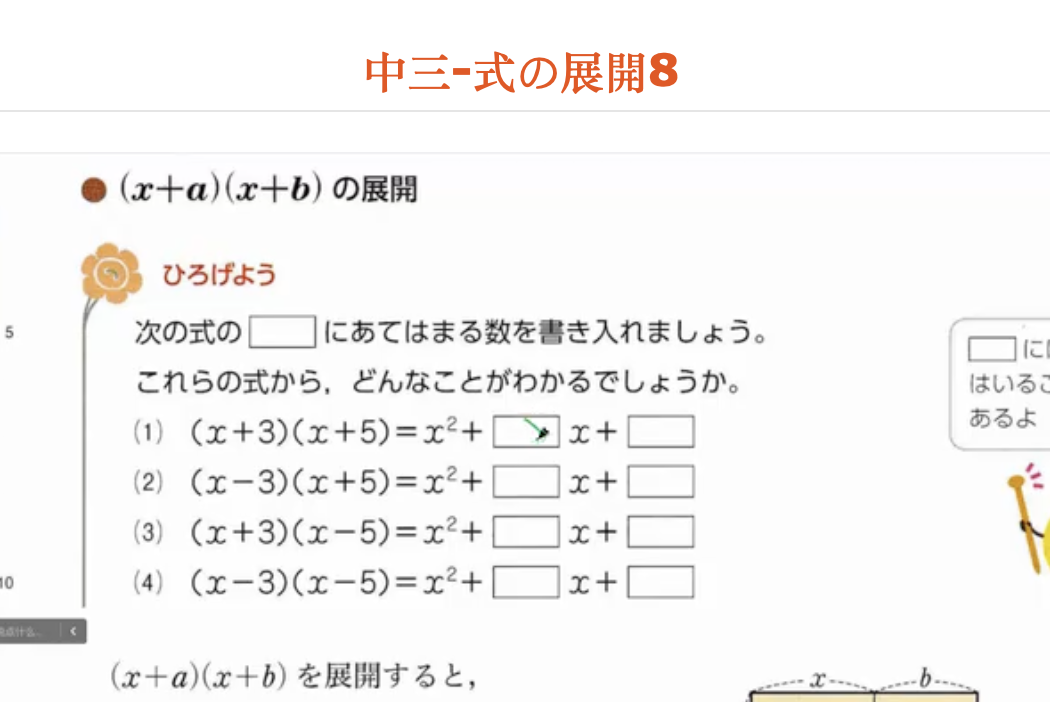The image size is (1050, 702).
Task: Select the constant-term box in equation (4)
Action: pyautogui.click(x=660, y=582)
